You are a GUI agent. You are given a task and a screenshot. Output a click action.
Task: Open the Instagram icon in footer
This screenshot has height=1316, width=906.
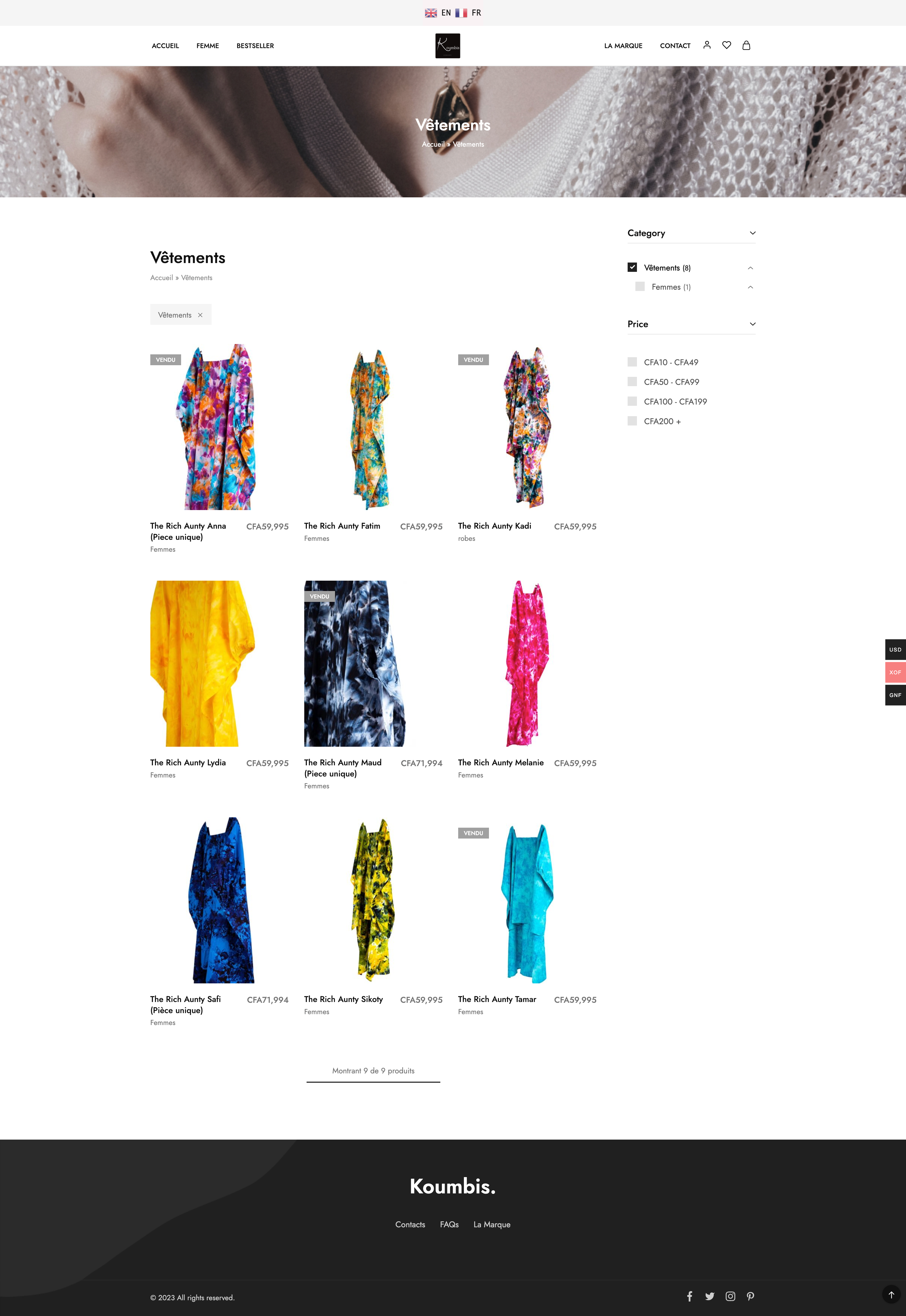coord(731,1296)
